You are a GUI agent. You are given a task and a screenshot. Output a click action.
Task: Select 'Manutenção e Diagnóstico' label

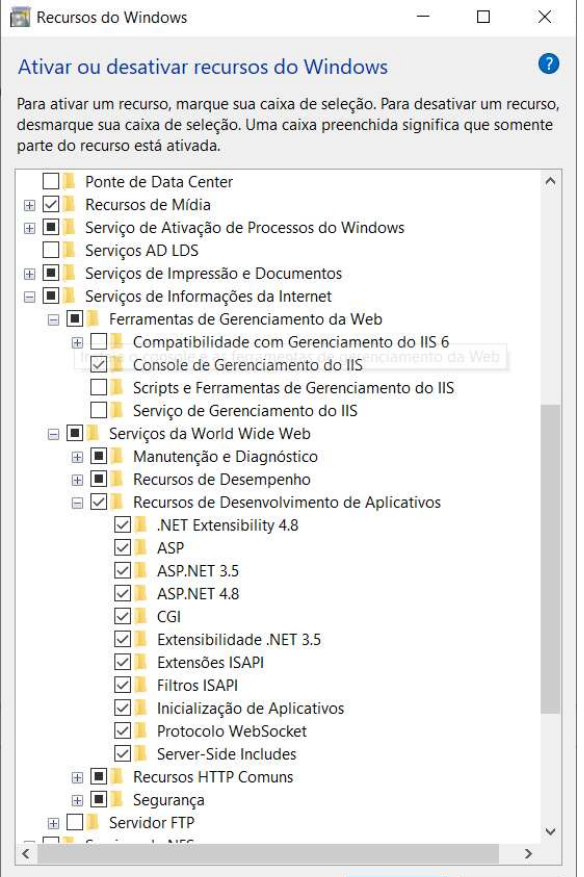coord(225,456)
